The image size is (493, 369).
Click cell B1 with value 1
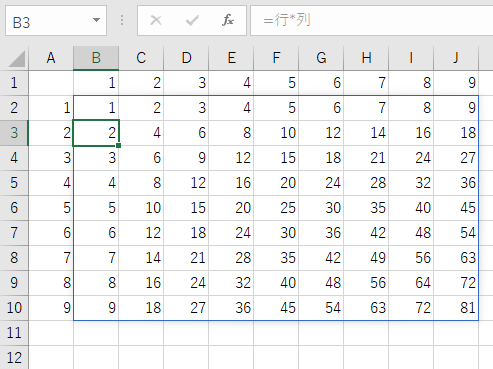tap(96, 83)
